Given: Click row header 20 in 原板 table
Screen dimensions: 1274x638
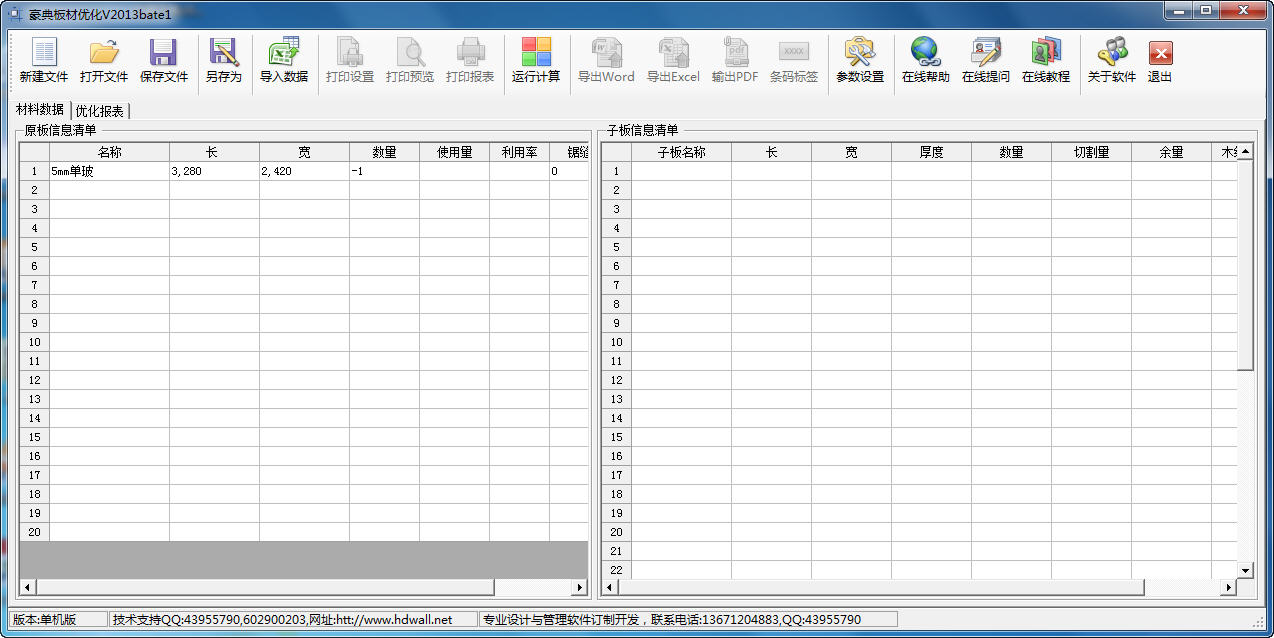Looking at the screenshot, I should (x=34, y=532).
